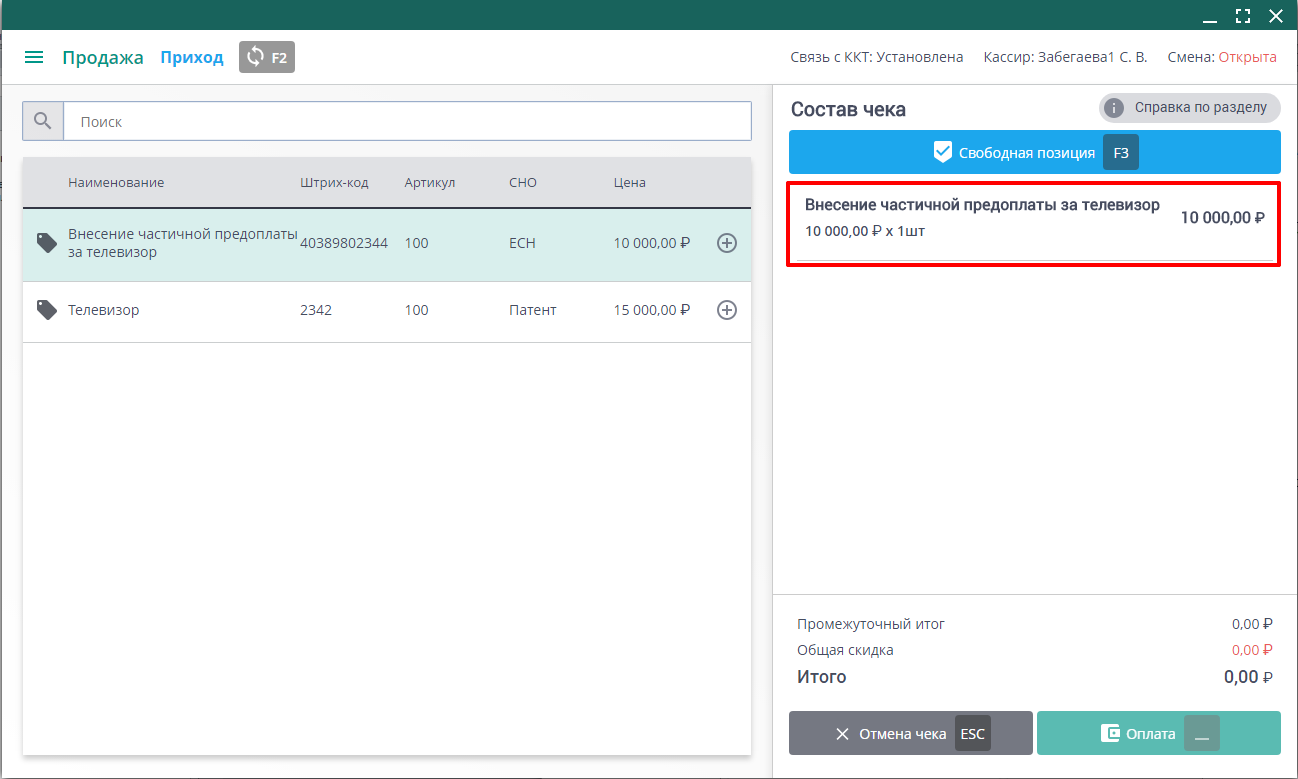Image resolution: width=1298 pixels, height=779 pixels.
Task: Click the Итого total amount
Action: click(x=1248, y=677)
